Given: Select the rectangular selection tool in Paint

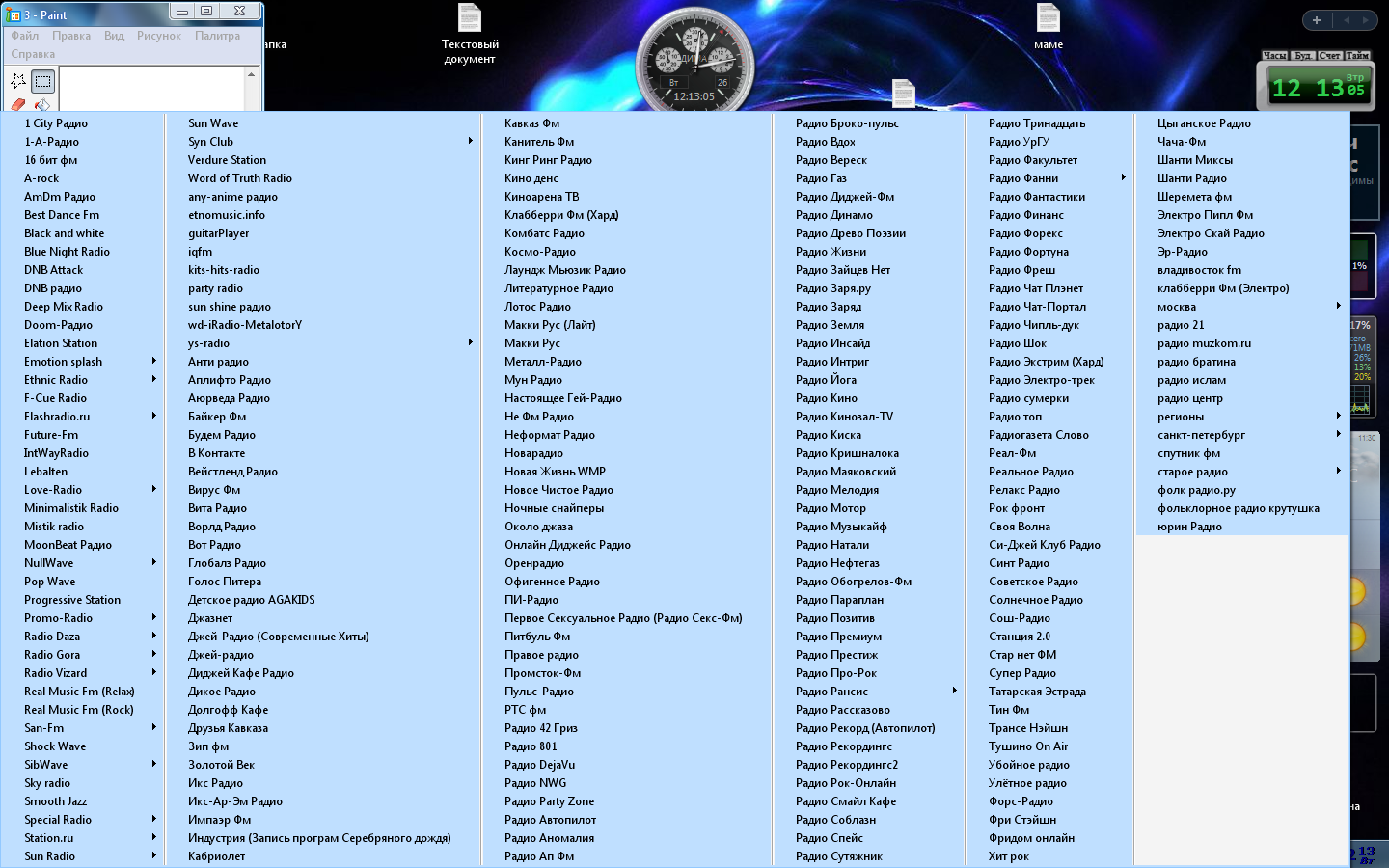Looking at the screenshot, I should 43,81.
